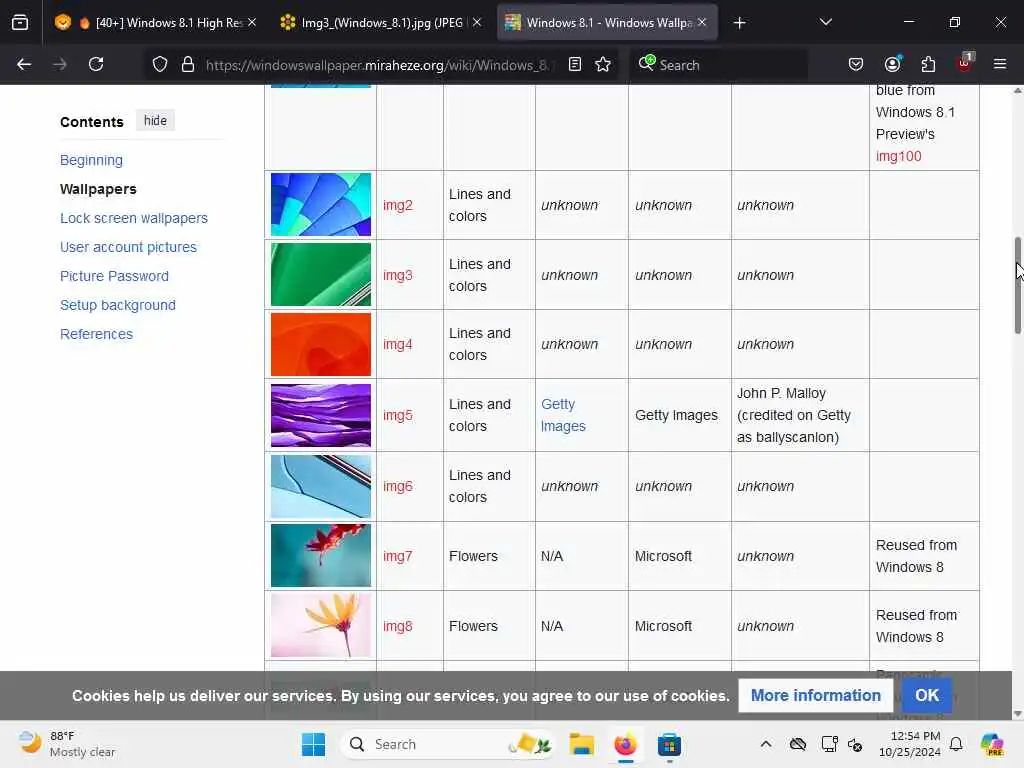The width and height of the screenshot is (1024, 768).
Task: Click 'Reused from Windows 8' note for img7
Action: [x=916, y=556]
